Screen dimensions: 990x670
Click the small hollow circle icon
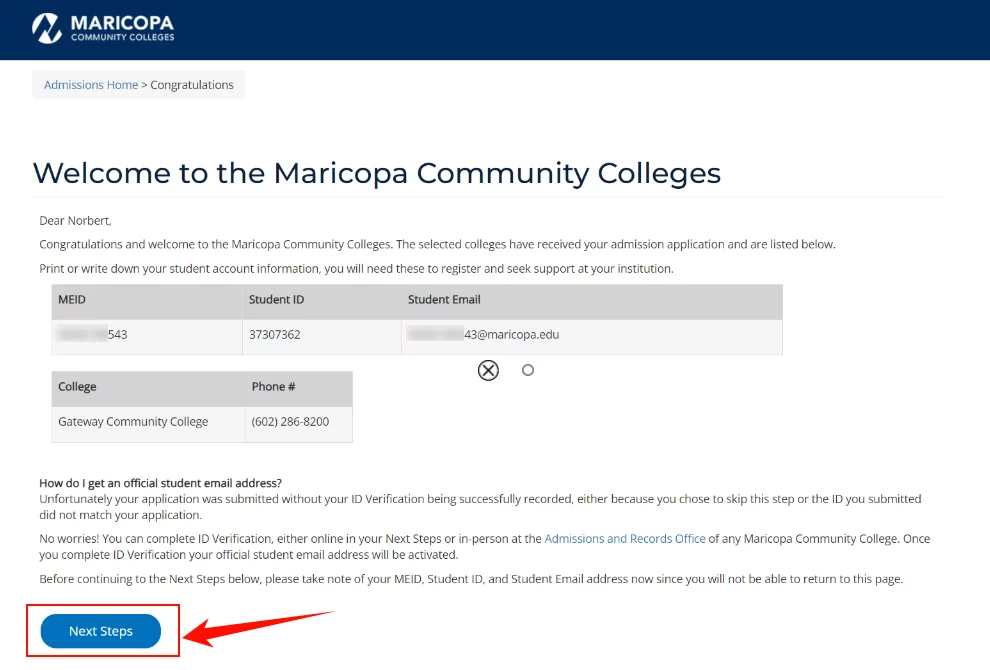pyautogui.click(x=528, y=370)
